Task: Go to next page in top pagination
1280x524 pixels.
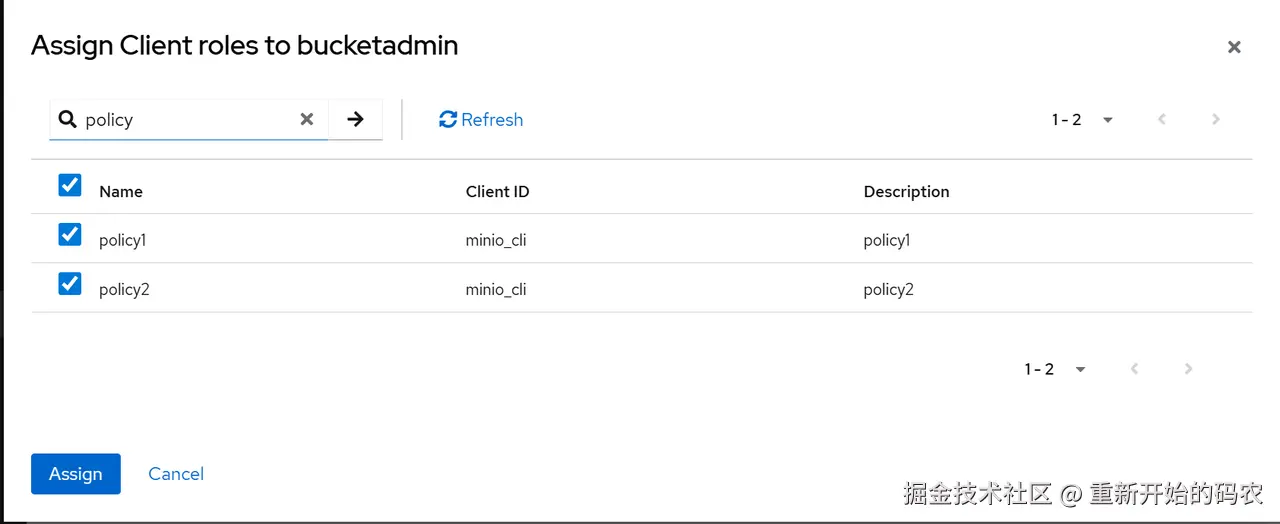Action: tap(1216, 120)
